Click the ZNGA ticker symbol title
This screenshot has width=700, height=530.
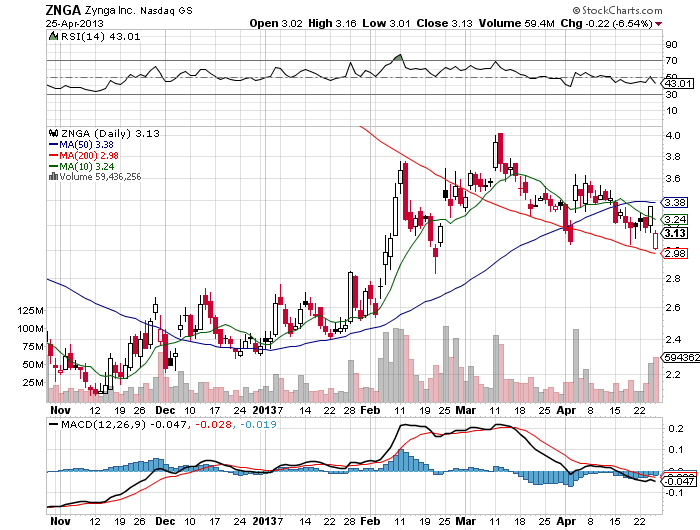(63, 10)
